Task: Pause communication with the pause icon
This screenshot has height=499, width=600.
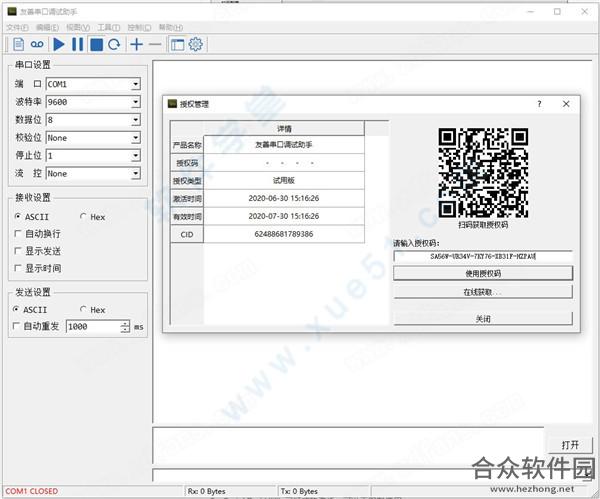Action: pos(78,44)
